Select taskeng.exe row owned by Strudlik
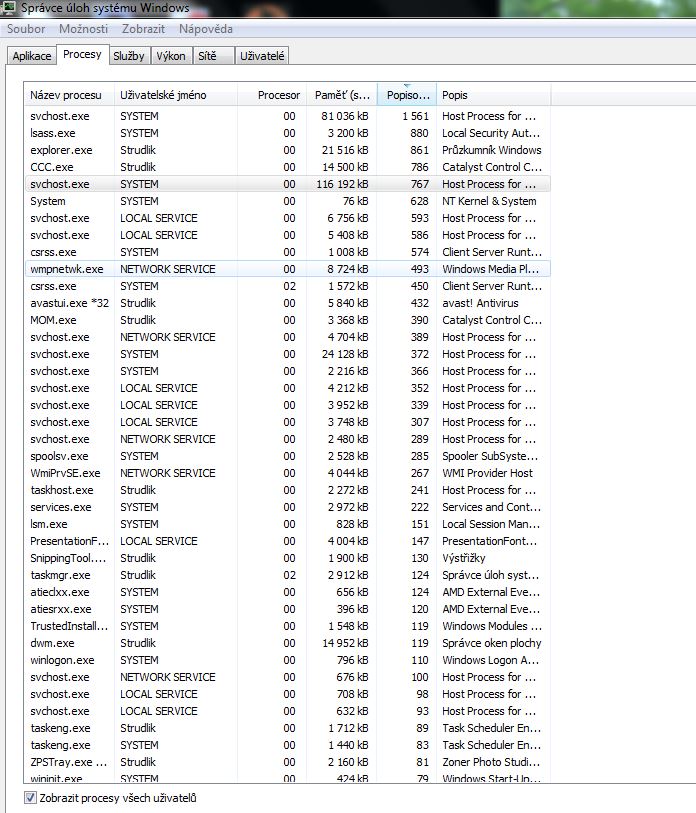696x813 pixels. tap(287, 728)
